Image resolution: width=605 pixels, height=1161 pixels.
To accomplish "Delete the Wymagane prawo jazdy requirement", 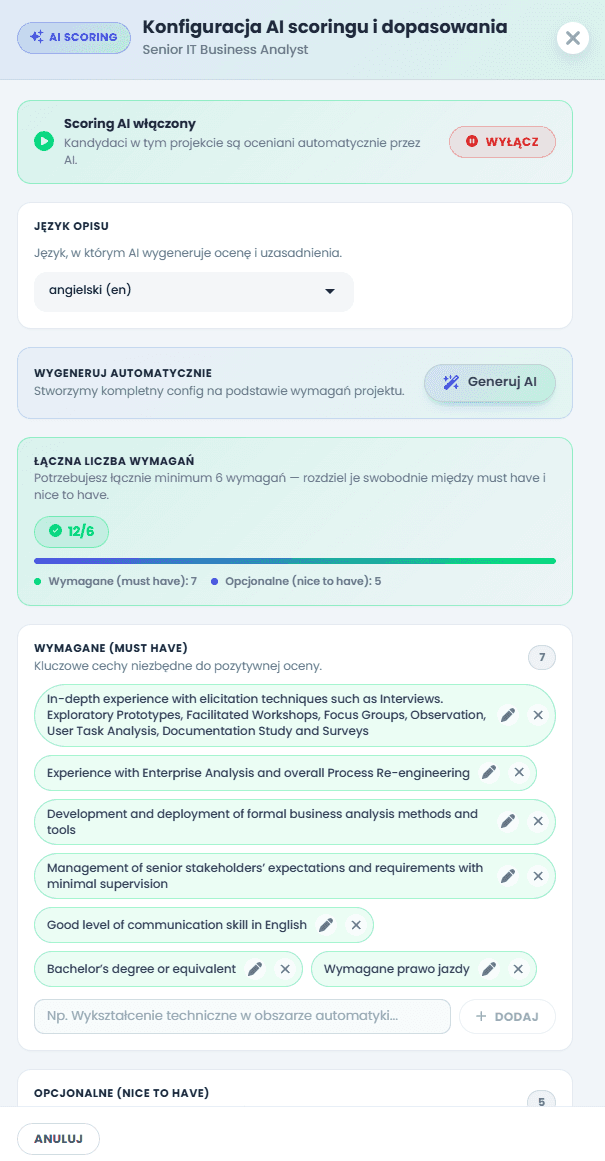I will tap(519, 969).
